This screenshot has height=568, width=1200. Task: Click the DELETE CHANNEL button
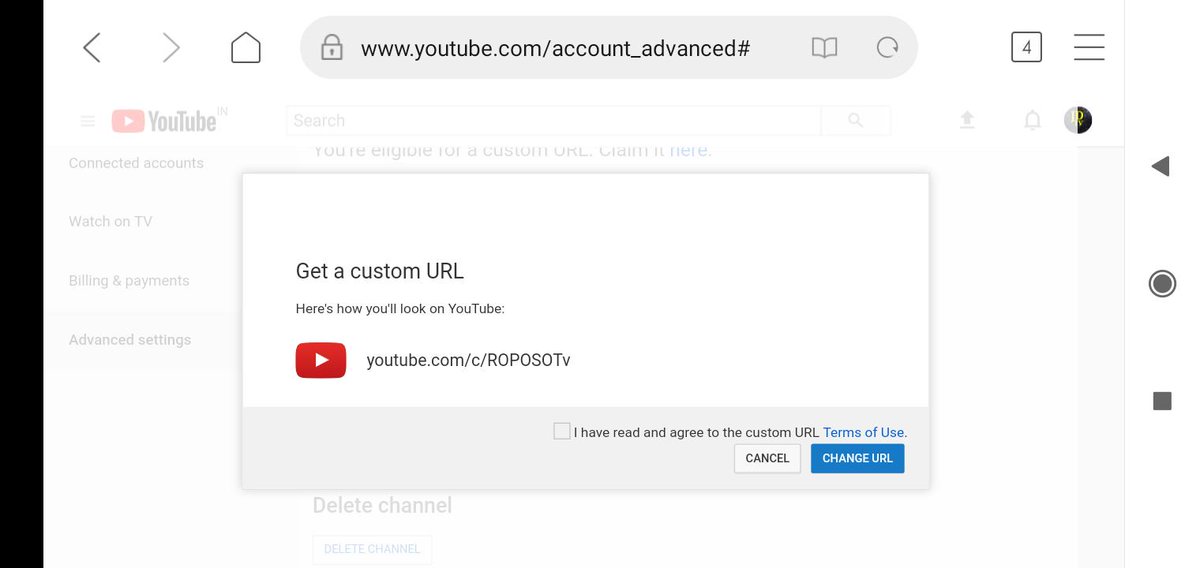coord(372,549)
